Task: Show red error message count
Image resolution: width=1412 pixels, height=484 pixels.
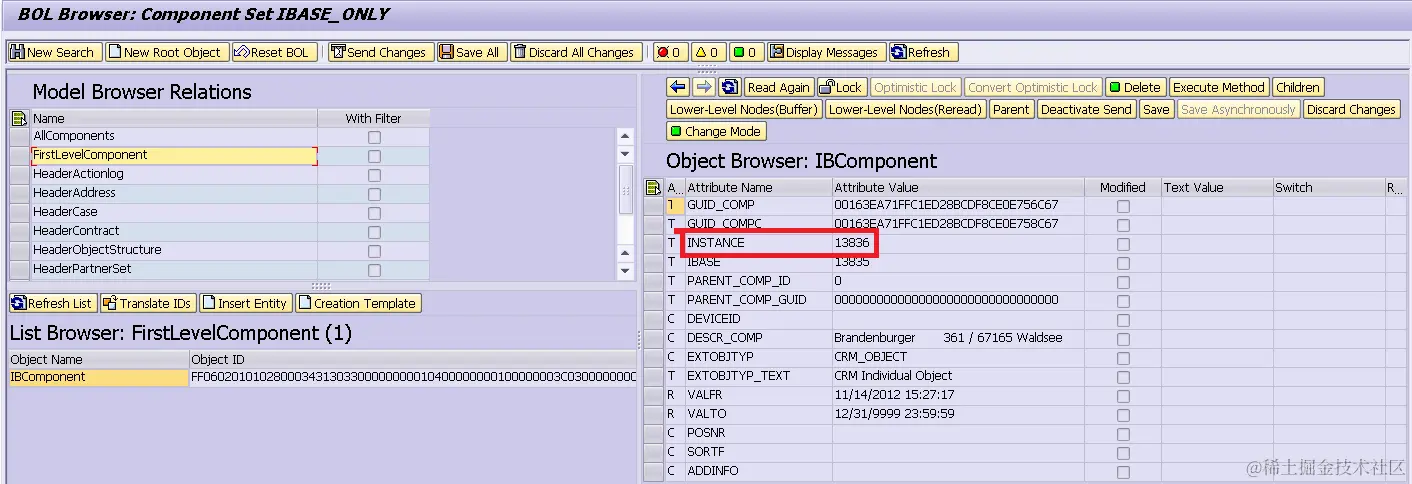Action: tap(668, 52)
